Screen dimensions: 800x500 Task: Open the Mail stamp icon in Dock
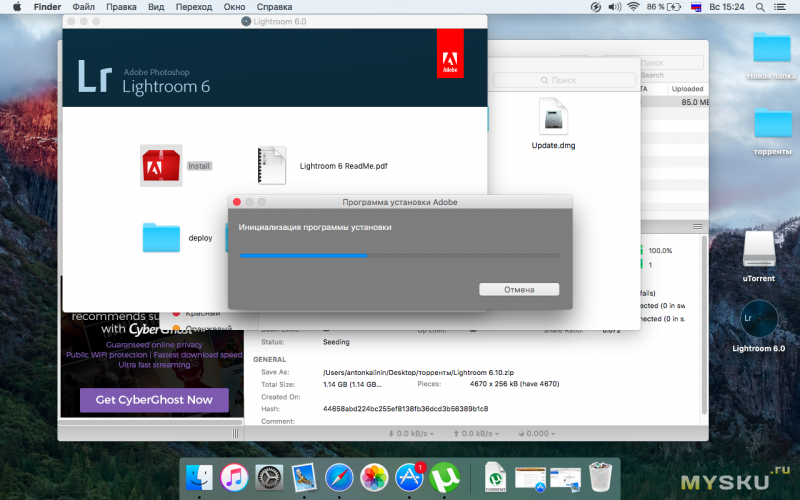[x=304, y=478]
